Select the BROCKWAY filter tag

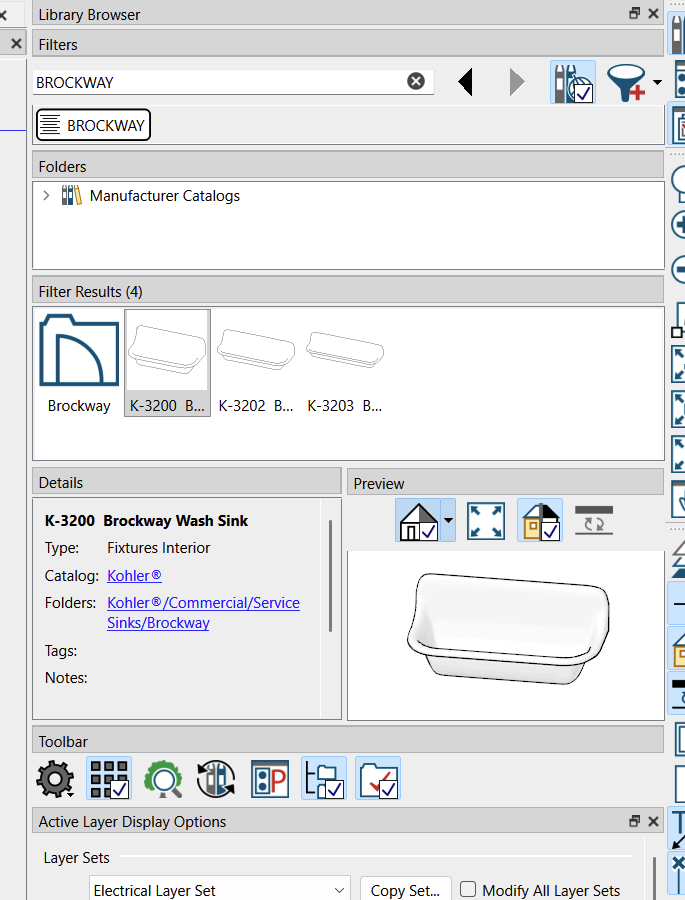[x=93, y=125]
